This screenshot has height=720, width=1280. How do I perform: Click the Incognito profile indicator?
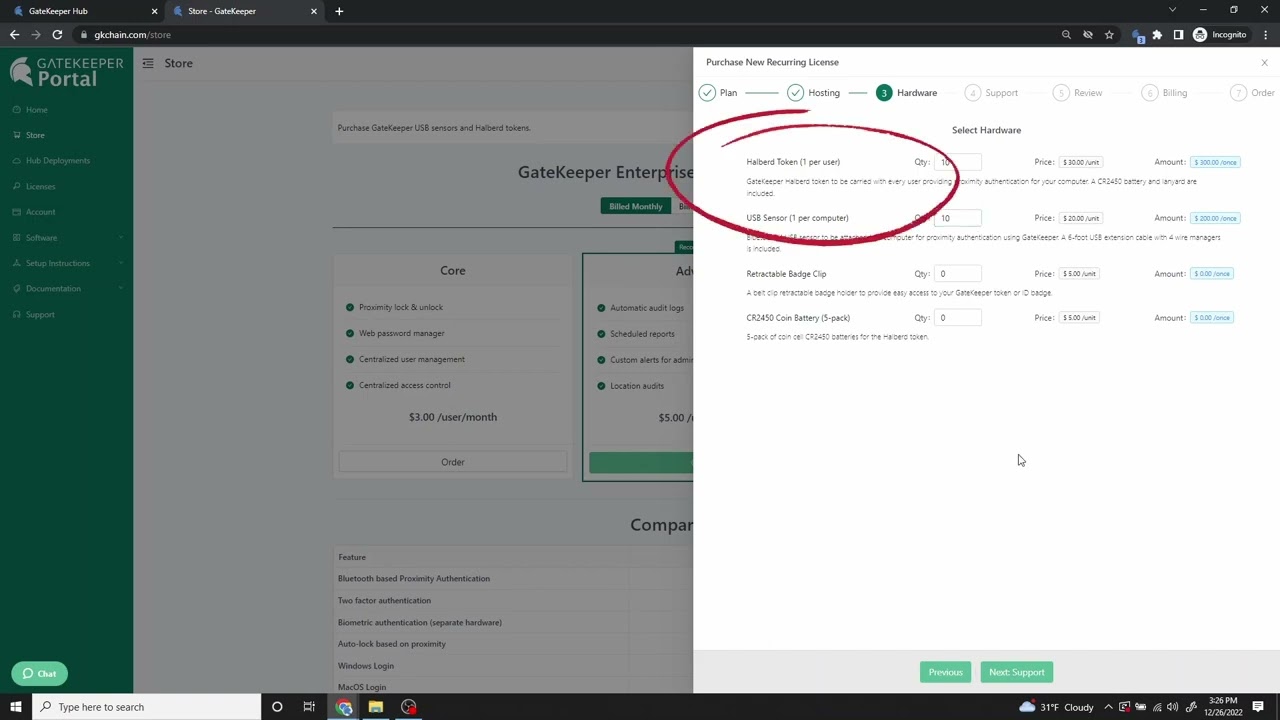(1219, 35)
